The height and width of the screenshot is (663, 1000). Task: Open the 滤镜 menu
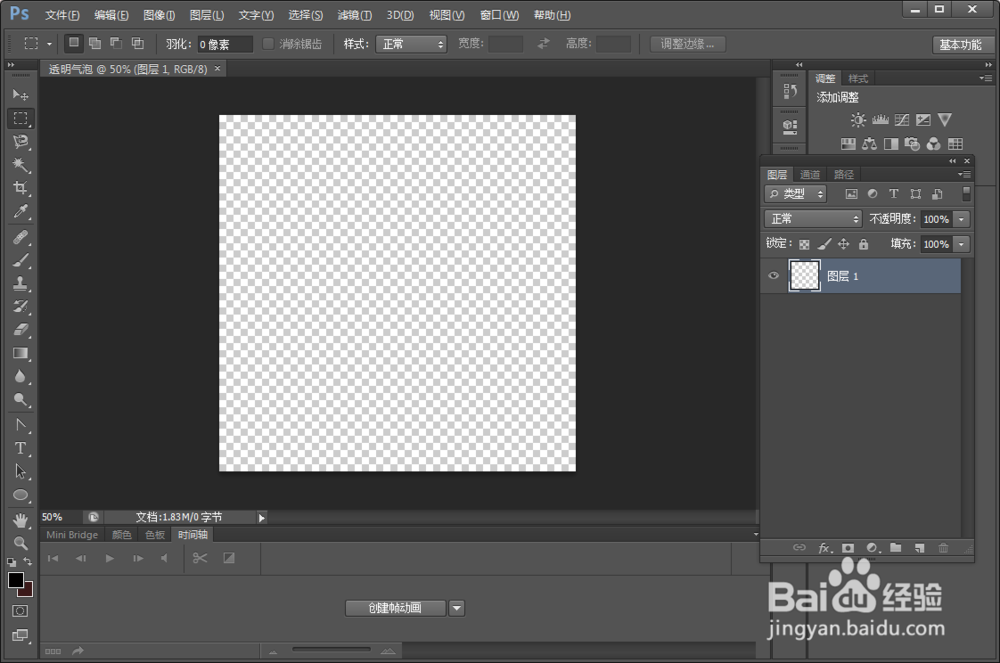pyautogui.click(x=354, y=15)
